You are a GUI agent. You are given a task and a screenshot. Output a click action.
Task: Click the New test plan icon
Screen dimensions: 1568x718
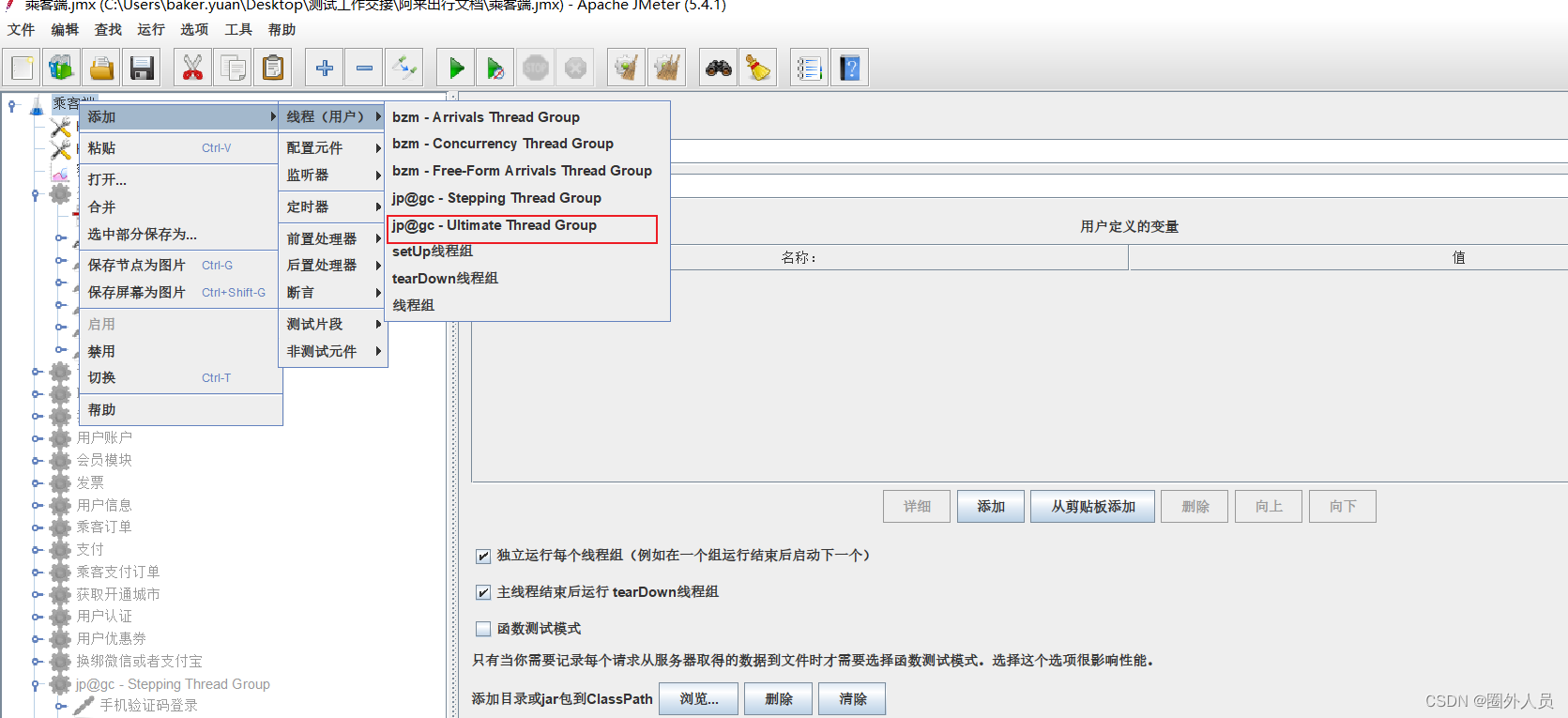point(23,68)
